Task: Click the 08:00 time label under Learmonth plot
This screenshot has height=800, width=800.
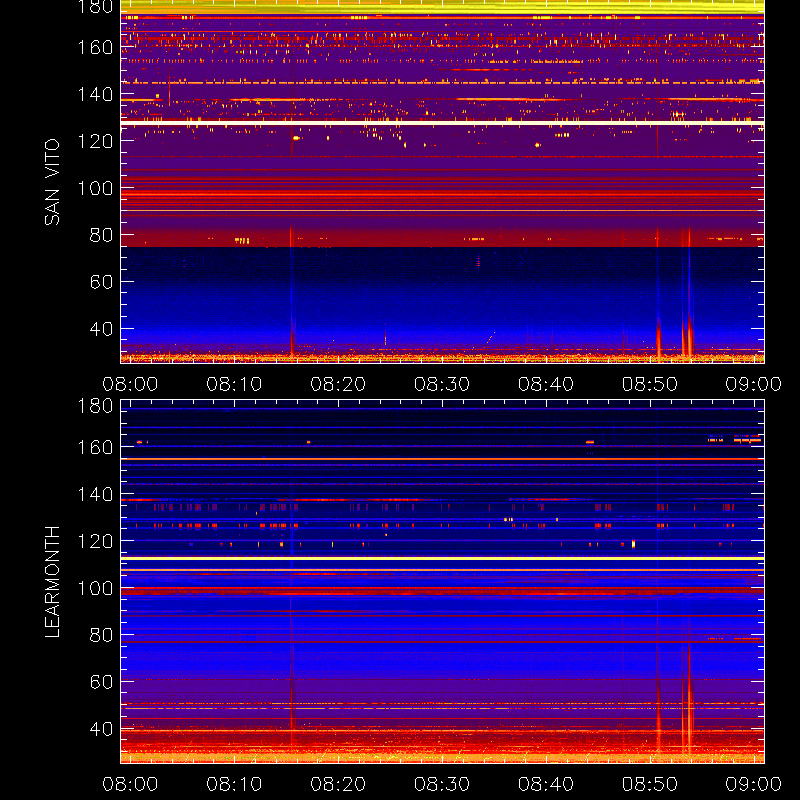Action: tap(130, 784)
